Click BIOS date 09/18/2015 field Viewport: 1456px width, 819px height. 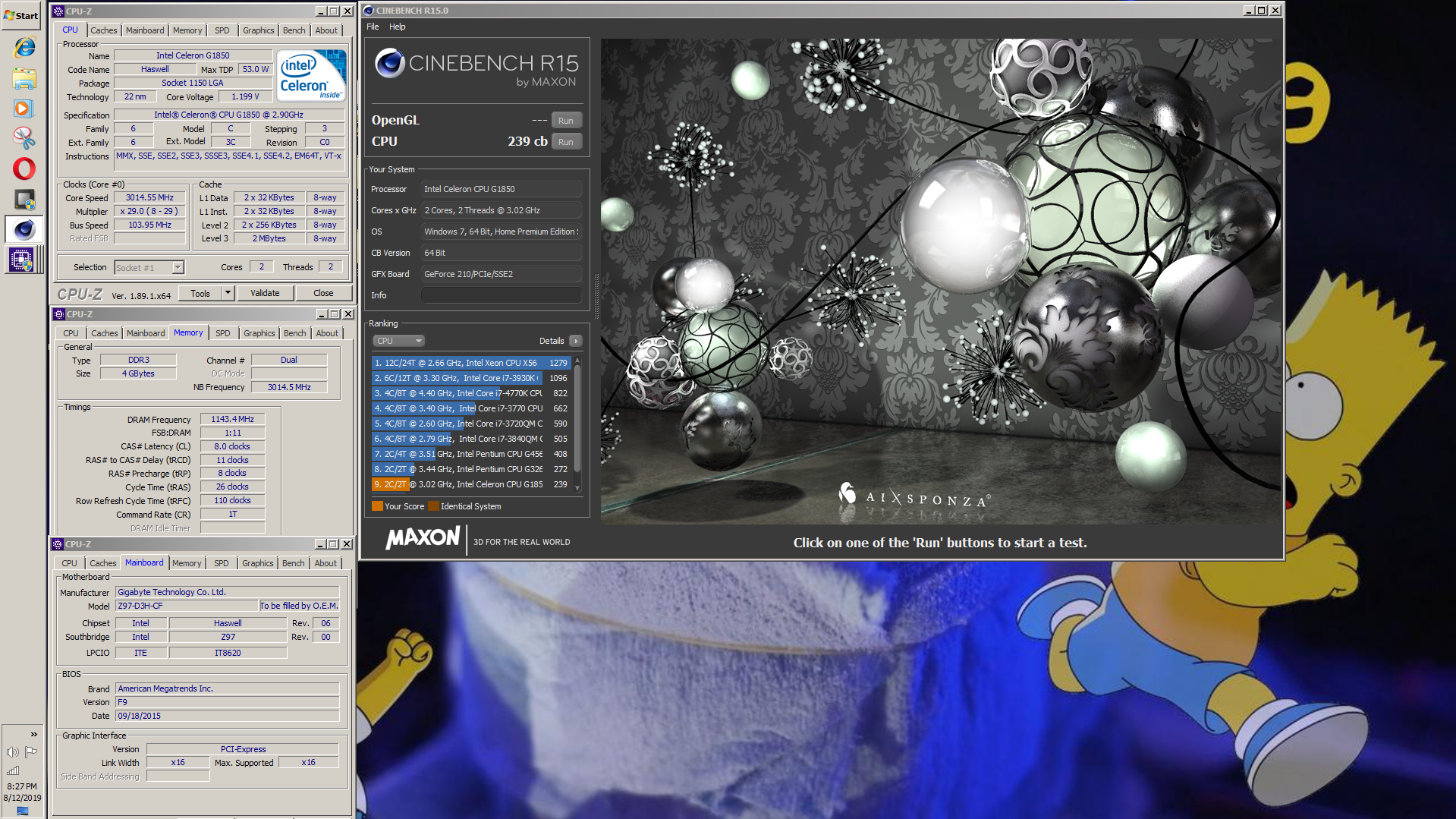pyautogui.click(x=227, y=717)
